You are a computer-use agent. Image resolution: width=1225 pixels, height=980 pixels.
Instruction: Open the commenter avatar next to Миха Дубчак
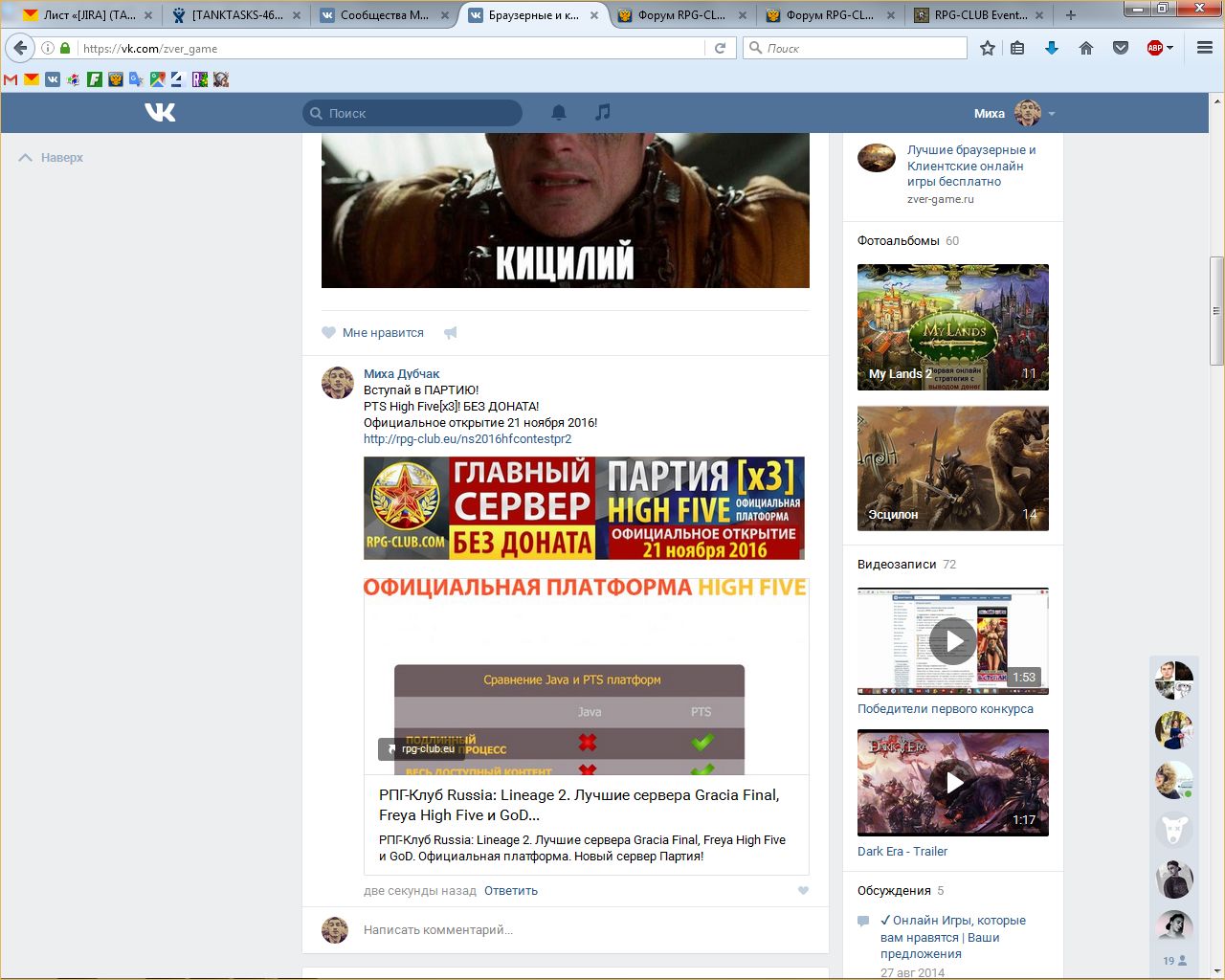[x=338, y=383]
